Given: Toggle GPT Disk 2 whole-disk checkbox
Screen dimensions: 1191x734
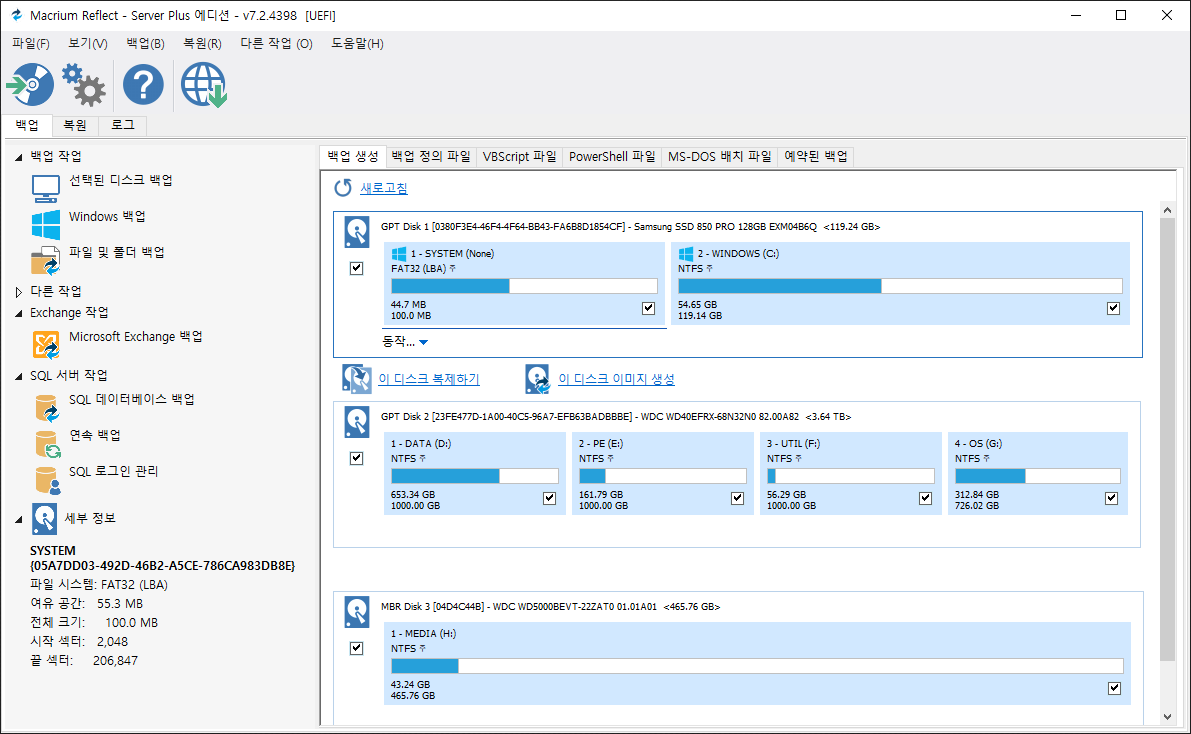Looking at the screenshot, I should pyautogui.click(x=356, y=458).
